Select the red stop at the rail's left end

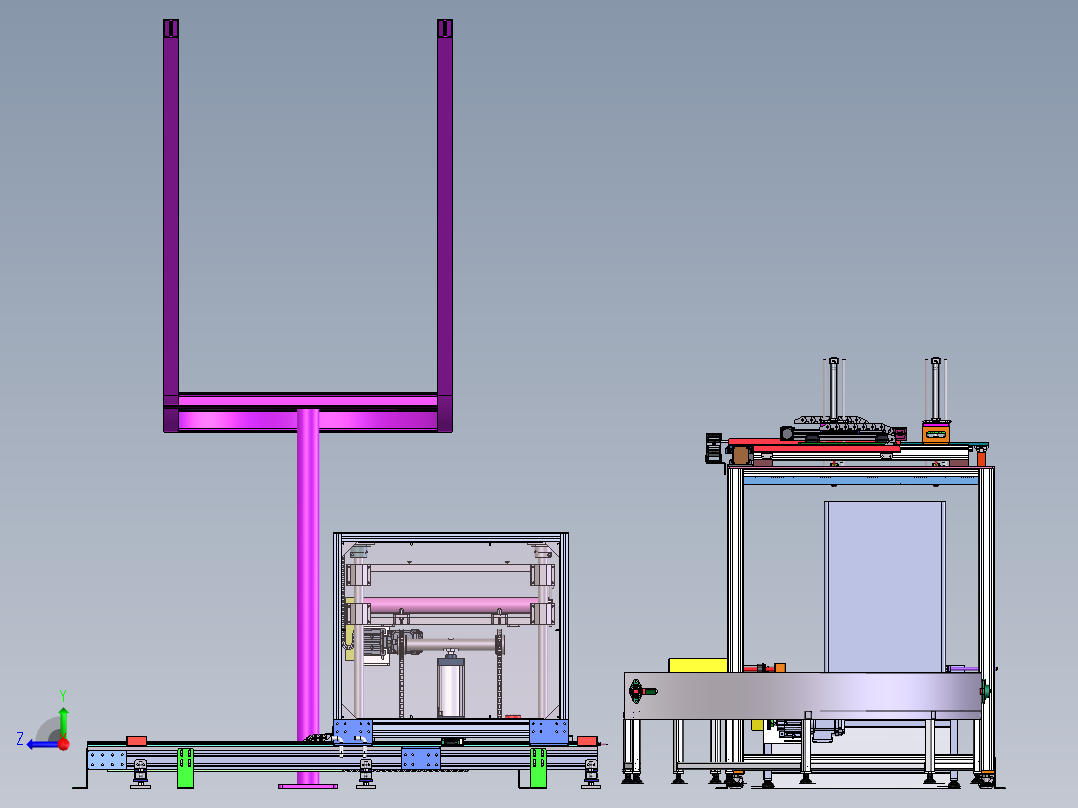(137, 741)
